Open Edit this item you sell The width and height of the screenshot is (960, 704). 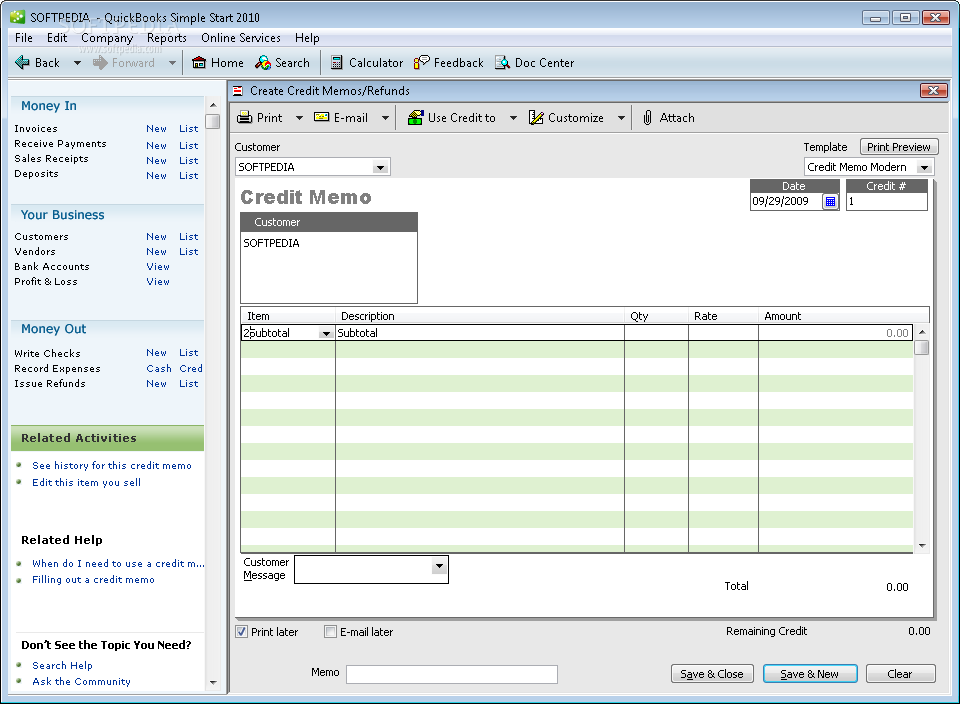pyautogui.click(x=86, y=482)
